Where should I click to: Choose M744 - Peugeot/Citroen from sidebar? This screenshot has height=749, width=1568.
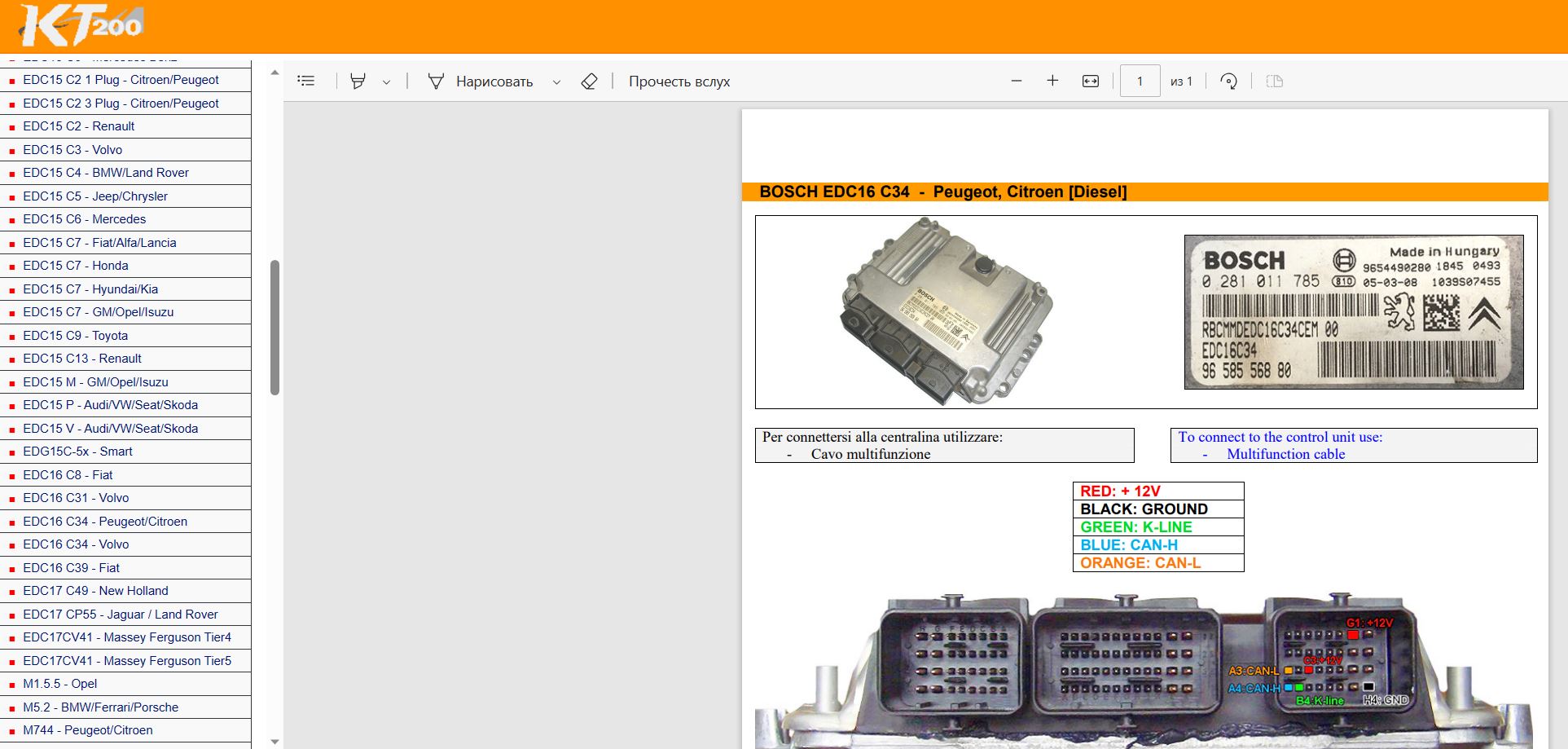point(87,730)
